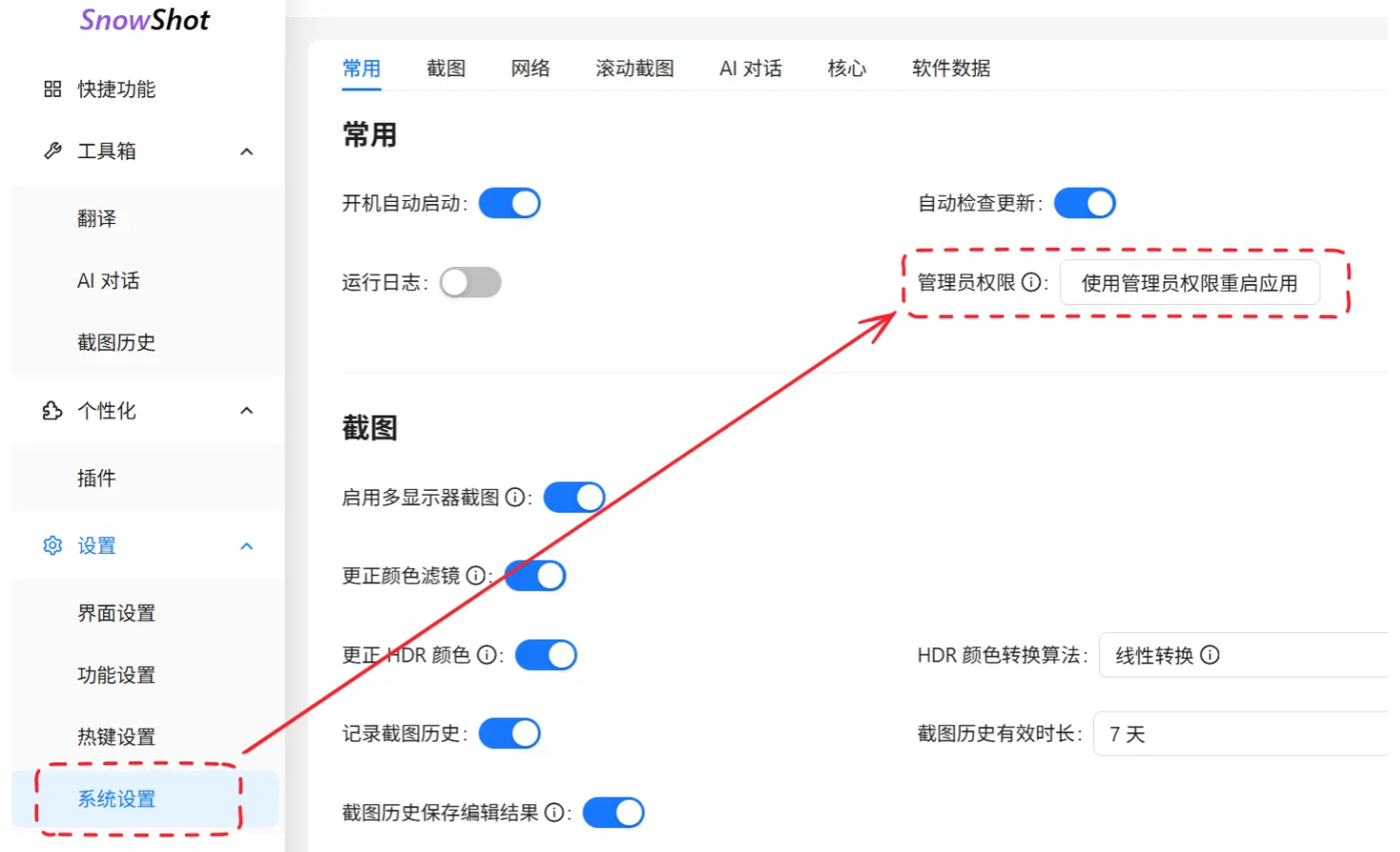Viewport: 1400px width, 852px height.
Task: Open the 滚动截图 tab
Action: tap(635, 69)
